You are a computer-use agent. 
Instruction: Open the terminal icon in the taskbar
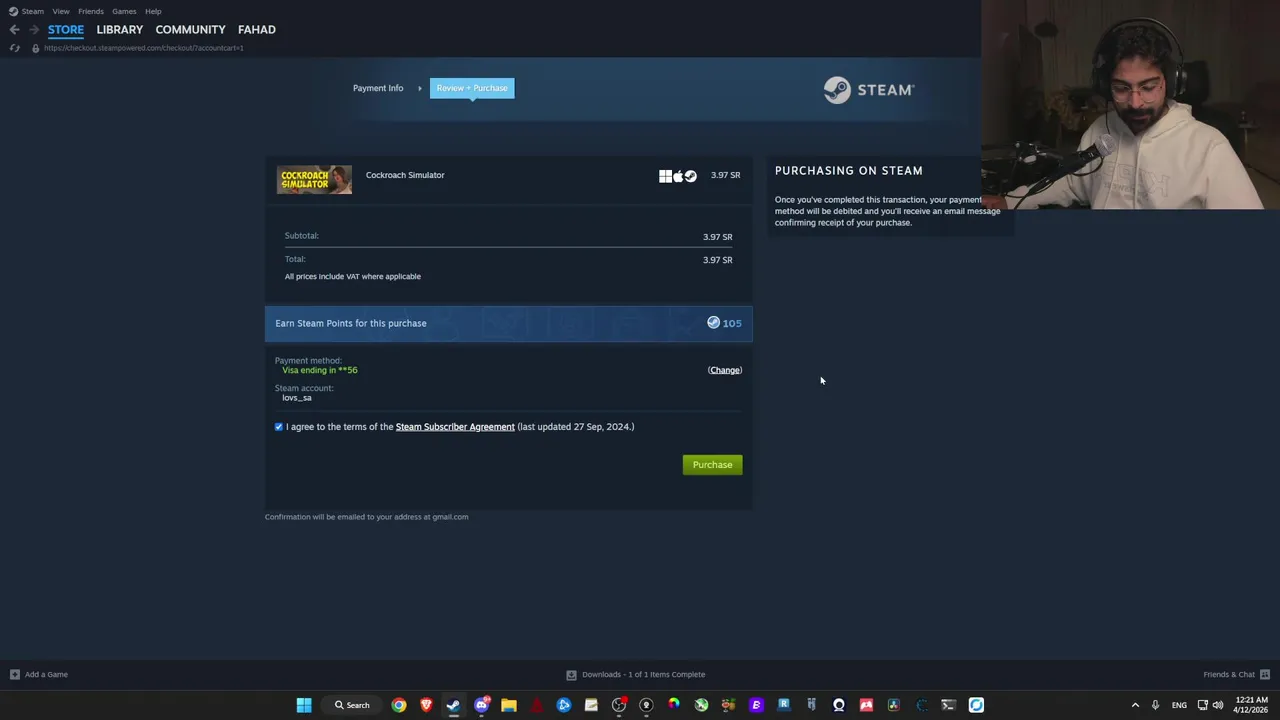tap(948, 705)
